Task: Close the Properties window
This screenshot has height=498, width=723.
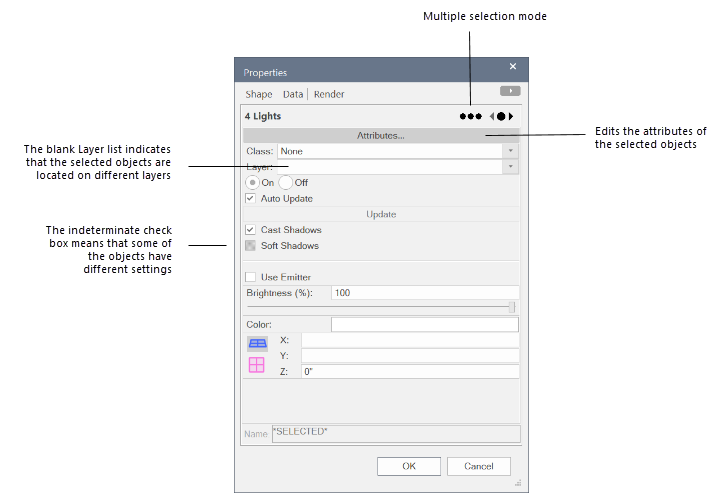Action: (x=513, y=67)
